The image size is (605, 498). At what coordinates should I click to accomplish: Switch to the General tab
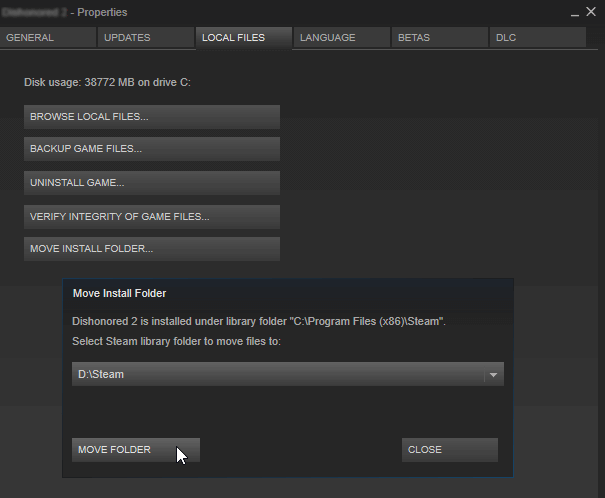(48, 37)
